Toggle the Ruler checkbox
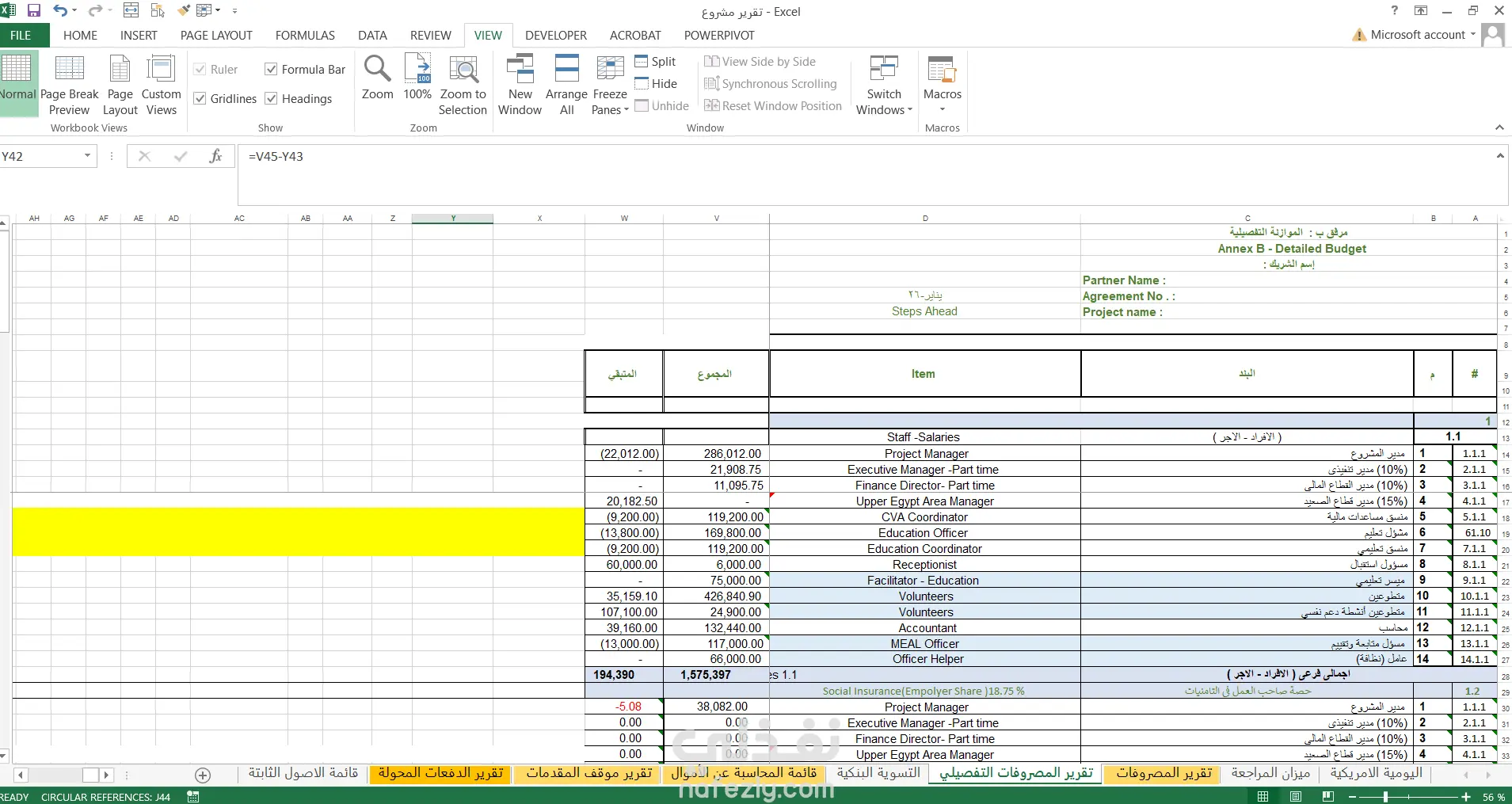This screenshot has width=1512, height=804. (200, 70)
